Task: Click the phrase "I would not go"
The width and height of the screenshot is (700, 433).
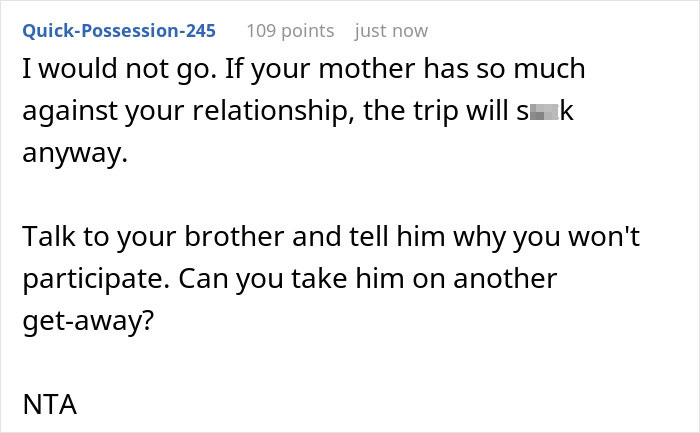Action: click(x=92, y=70)
